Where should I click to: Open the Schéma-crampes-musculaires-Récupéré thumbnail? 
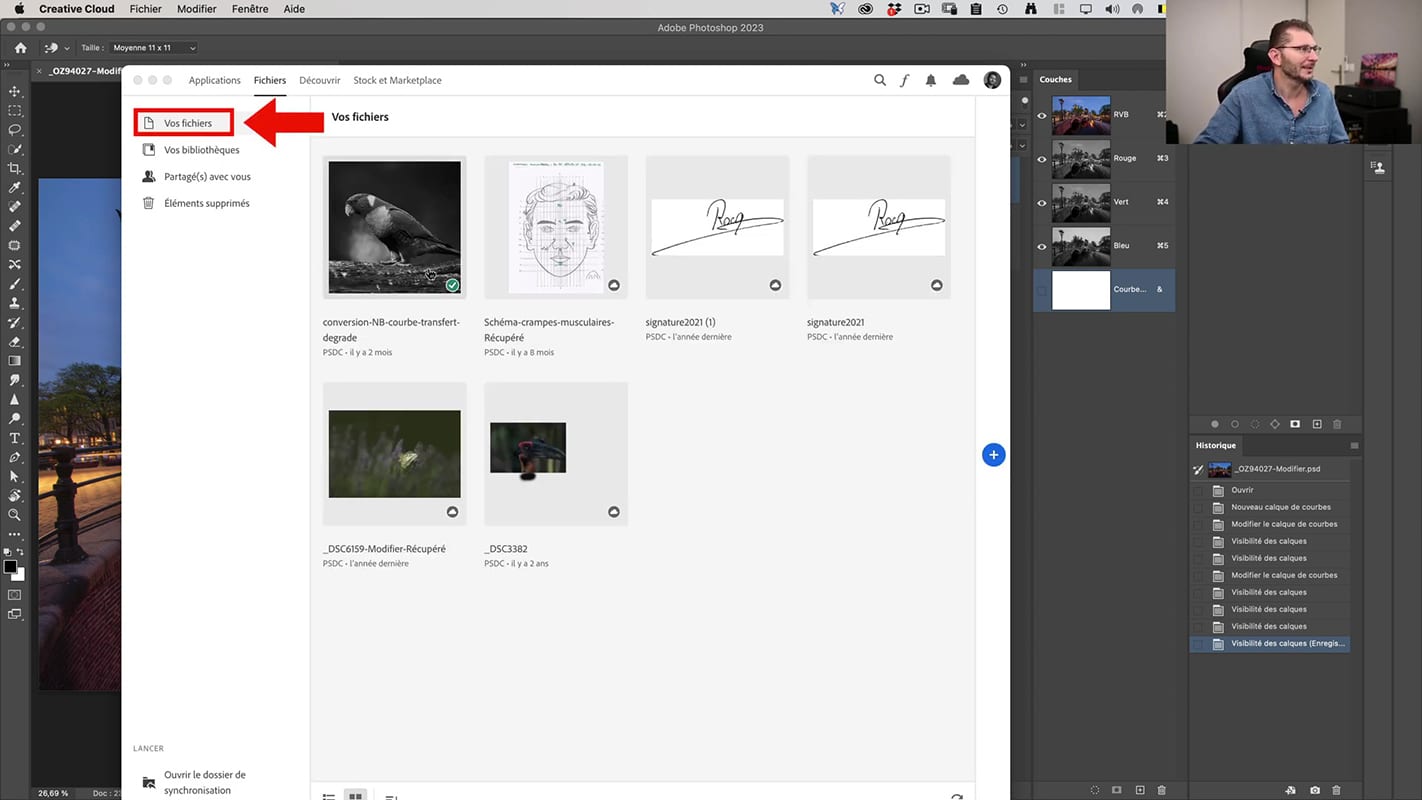pyautogui.click(x=556, y=227)
